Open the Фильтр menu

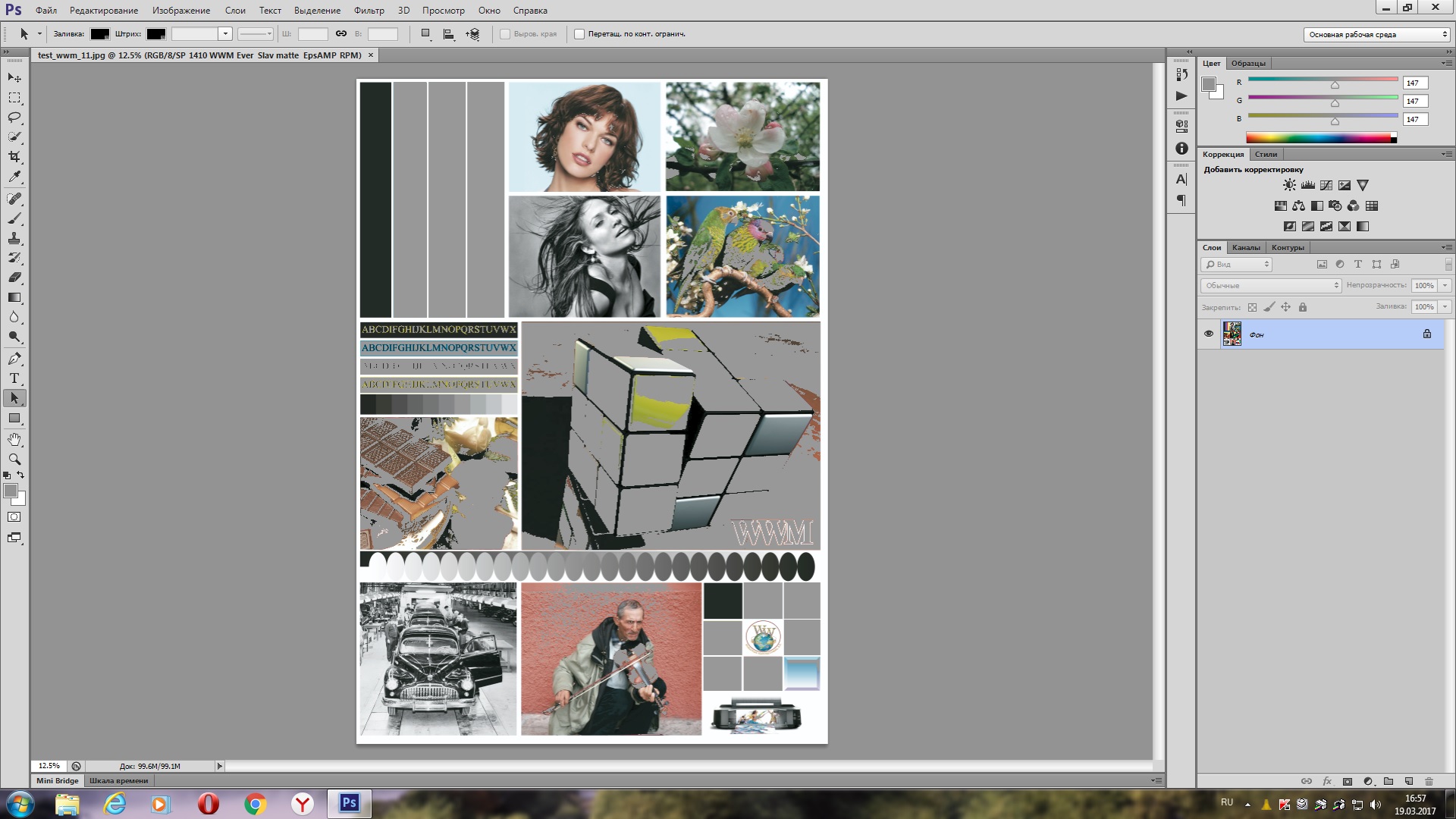tap(369, 11)
